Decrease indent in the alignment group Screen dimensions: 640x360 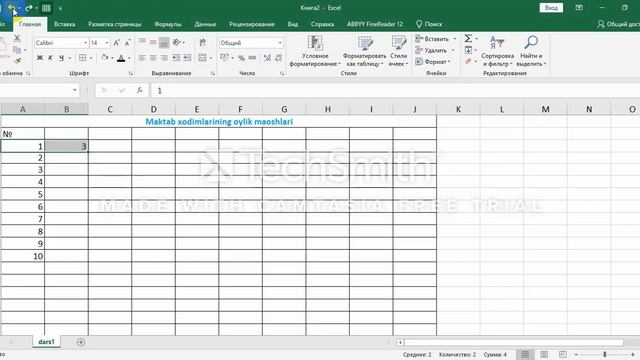[x=176, y=58]
